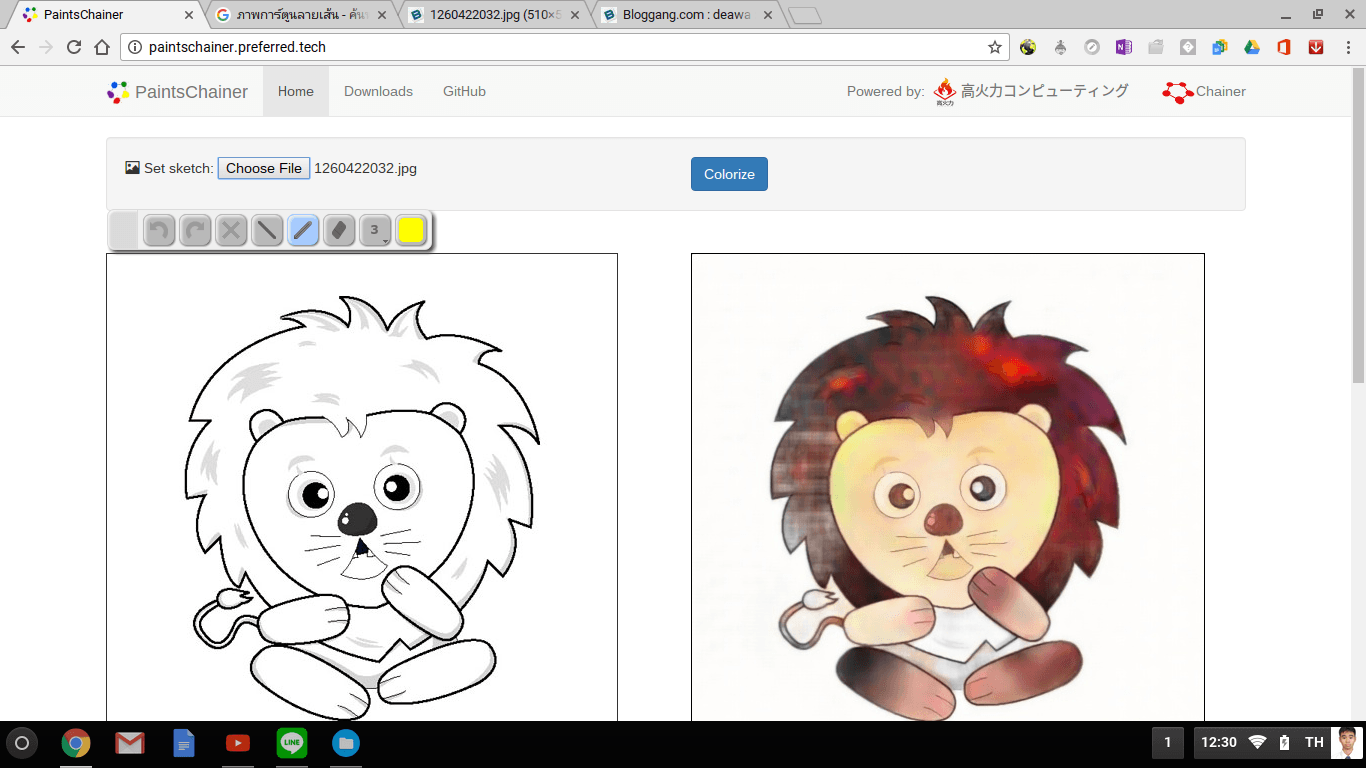This screenshot has width=1366, height=768.
Task: Open Gmail from the shelf
Action: point(130,743)
